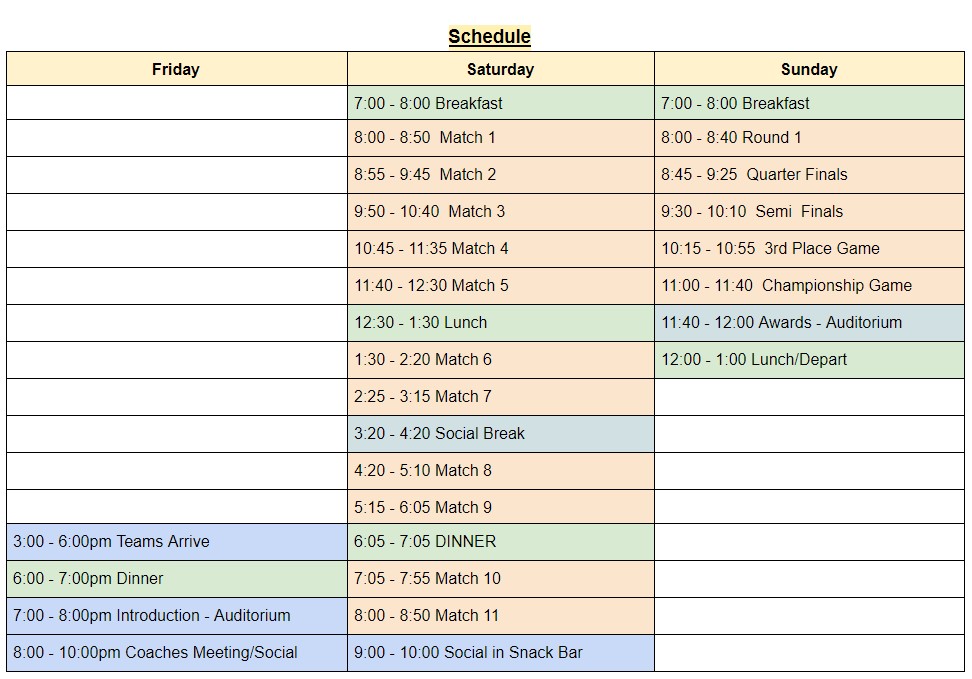972x679 pixels.
Task: Click the 12:30 - 1:30 Lunch cell
Action: click(501, 322)
